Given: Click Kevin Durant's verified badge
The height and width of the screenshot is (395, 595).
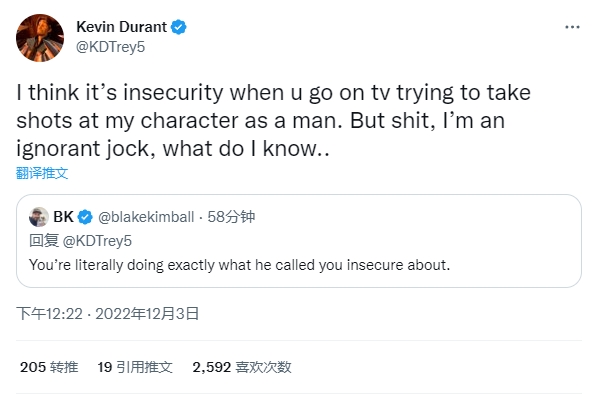Looking at the screenshot, I should pyautogui.click(x=178, y=27).
